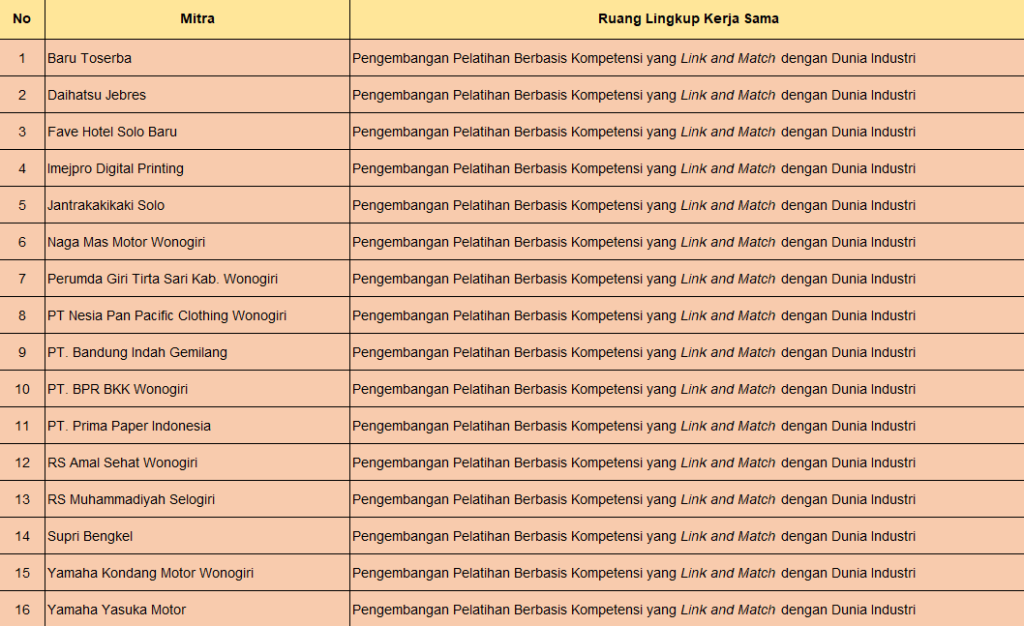Select the "Fave Hotel Solo Baru" cell
The width and height of the screenshot is (1024, 626).
pyautogui.click(x=197, y=132)
